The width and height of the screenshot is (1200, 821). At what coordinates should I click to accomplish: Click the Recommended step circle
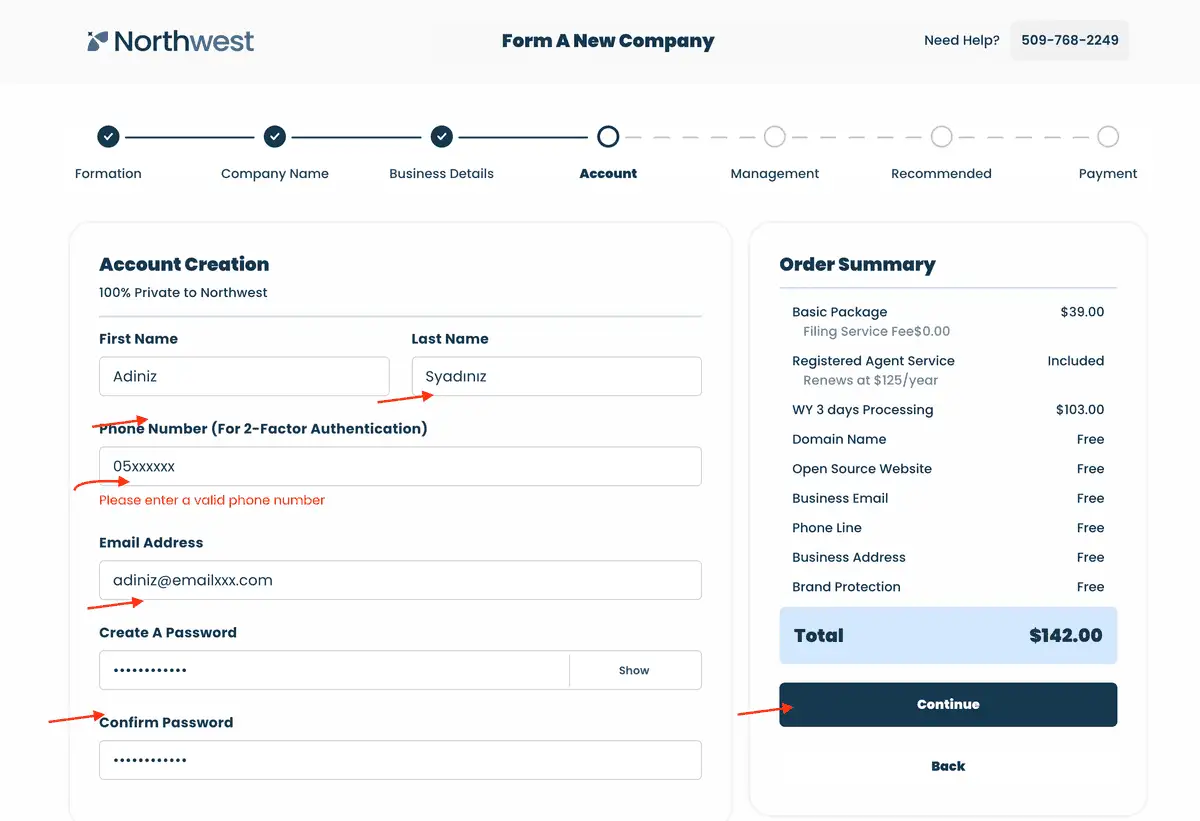(941, 137)
